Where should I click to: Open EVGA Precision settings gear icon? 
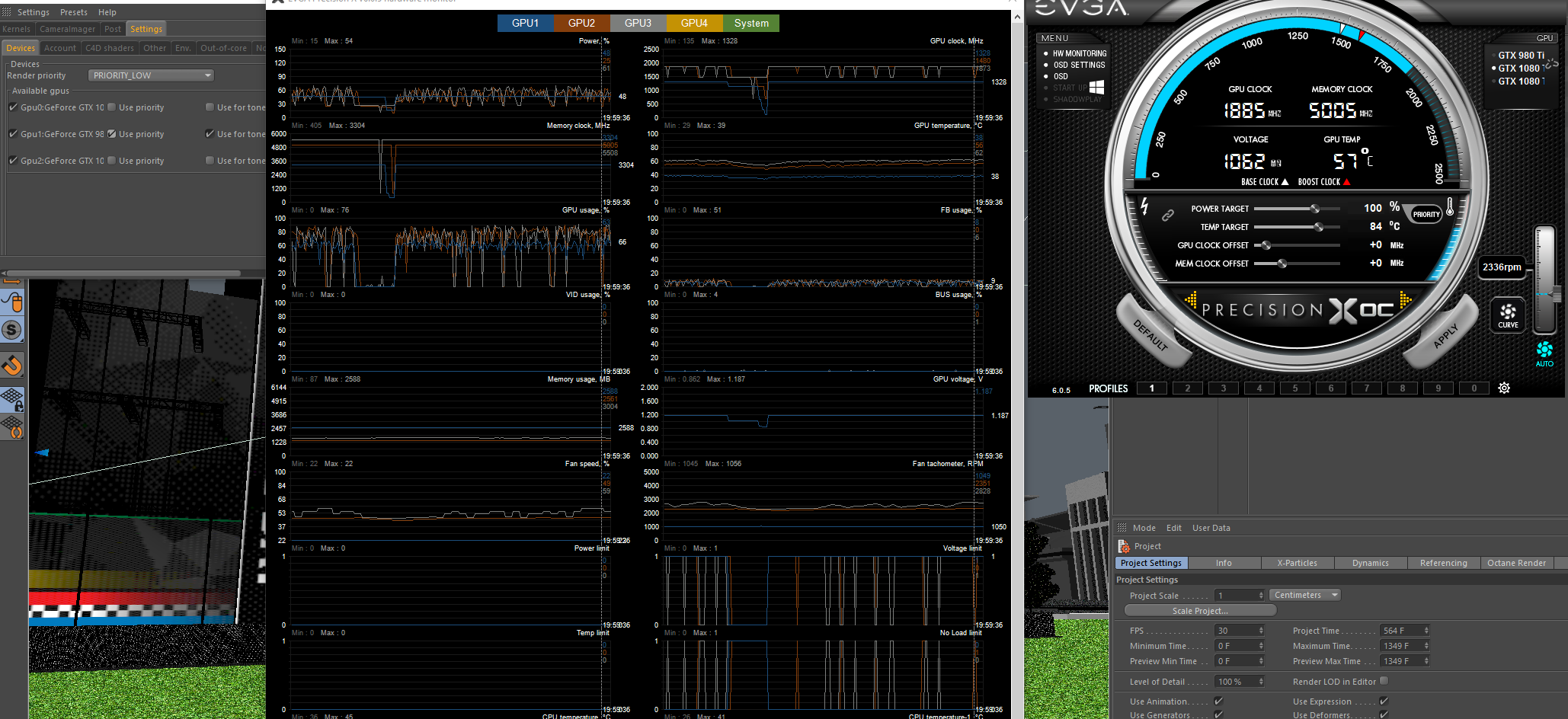point(1504,388)
